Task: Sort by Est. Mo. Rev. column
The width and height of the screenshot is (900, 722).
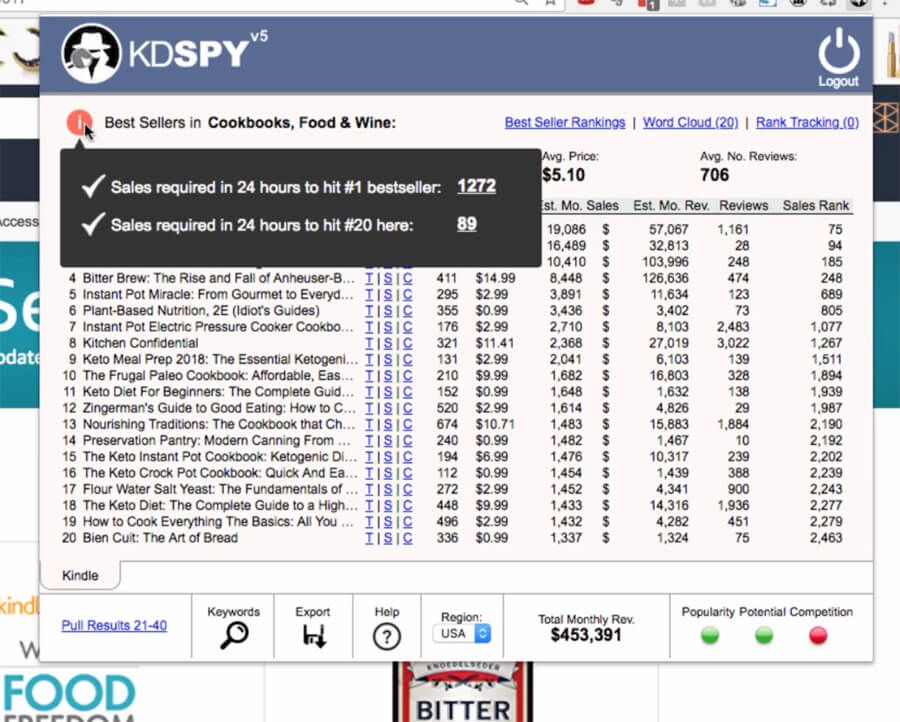Action: pos(671,205)
